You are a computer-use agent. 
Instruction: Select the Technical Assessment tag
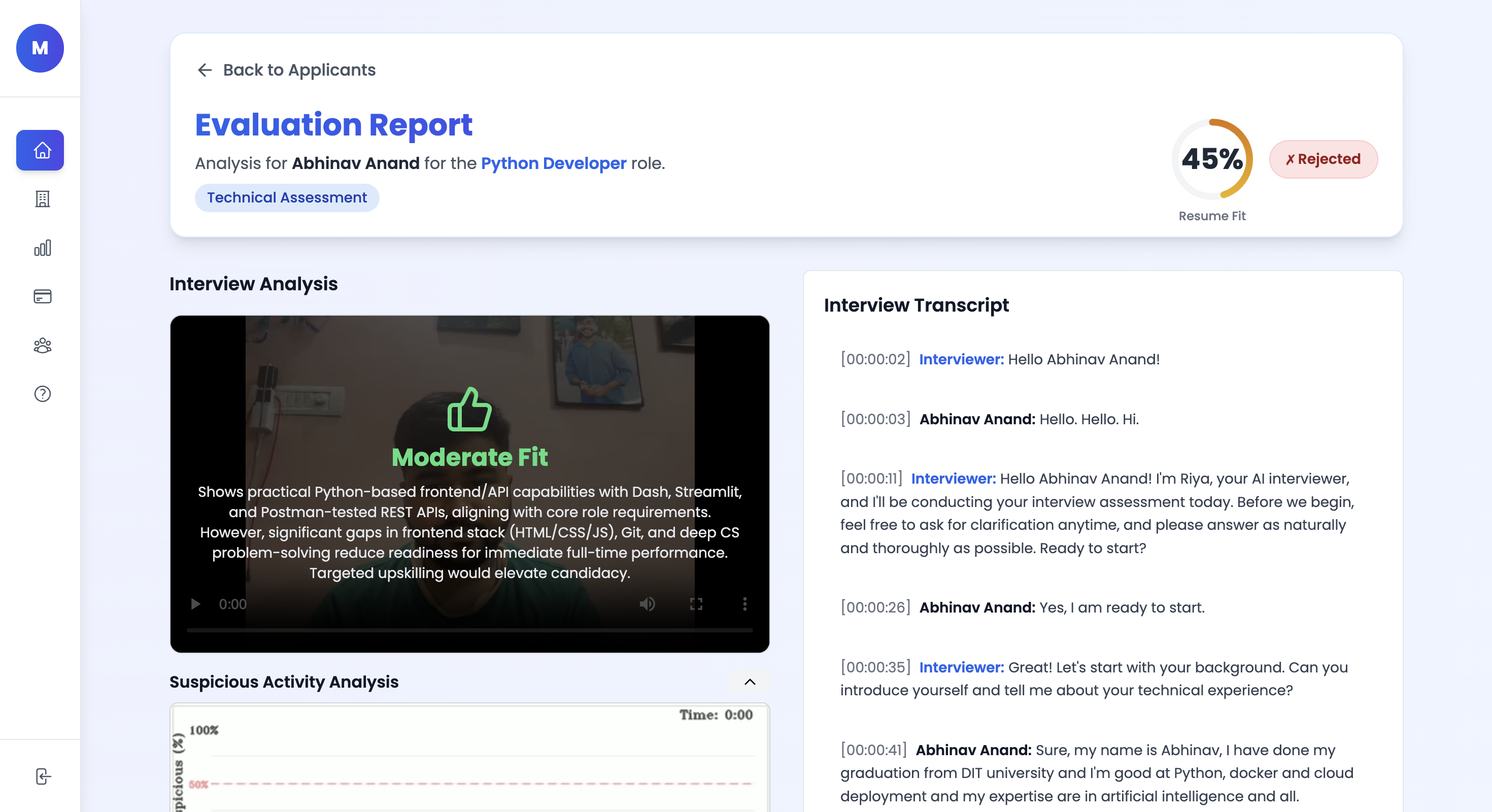287,197
